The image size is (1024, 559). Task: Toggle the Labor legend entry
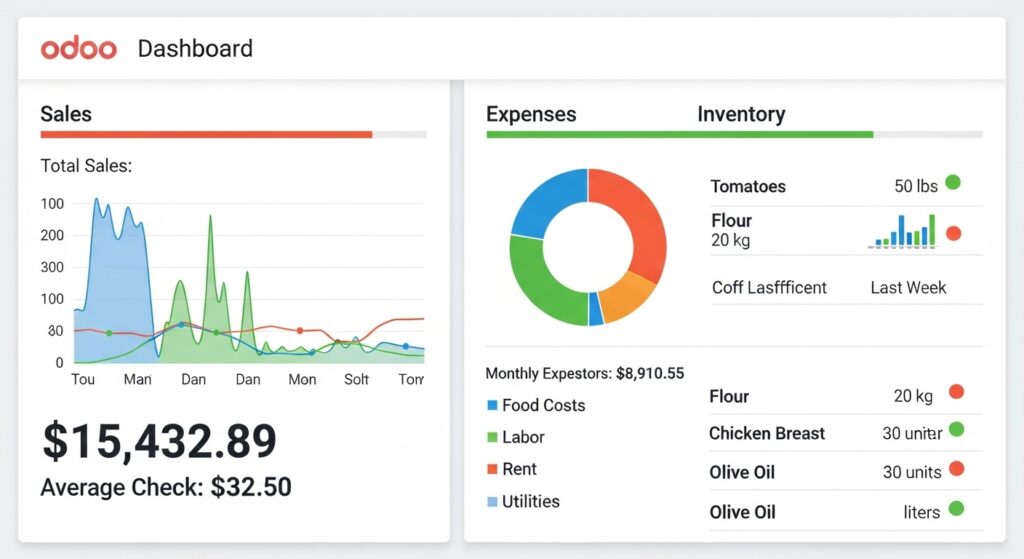tap(516, 437)
